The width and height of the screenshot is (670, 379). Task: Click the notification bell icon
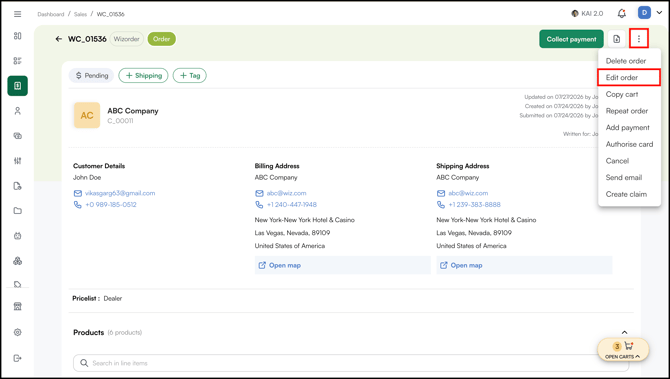point(622,14)
